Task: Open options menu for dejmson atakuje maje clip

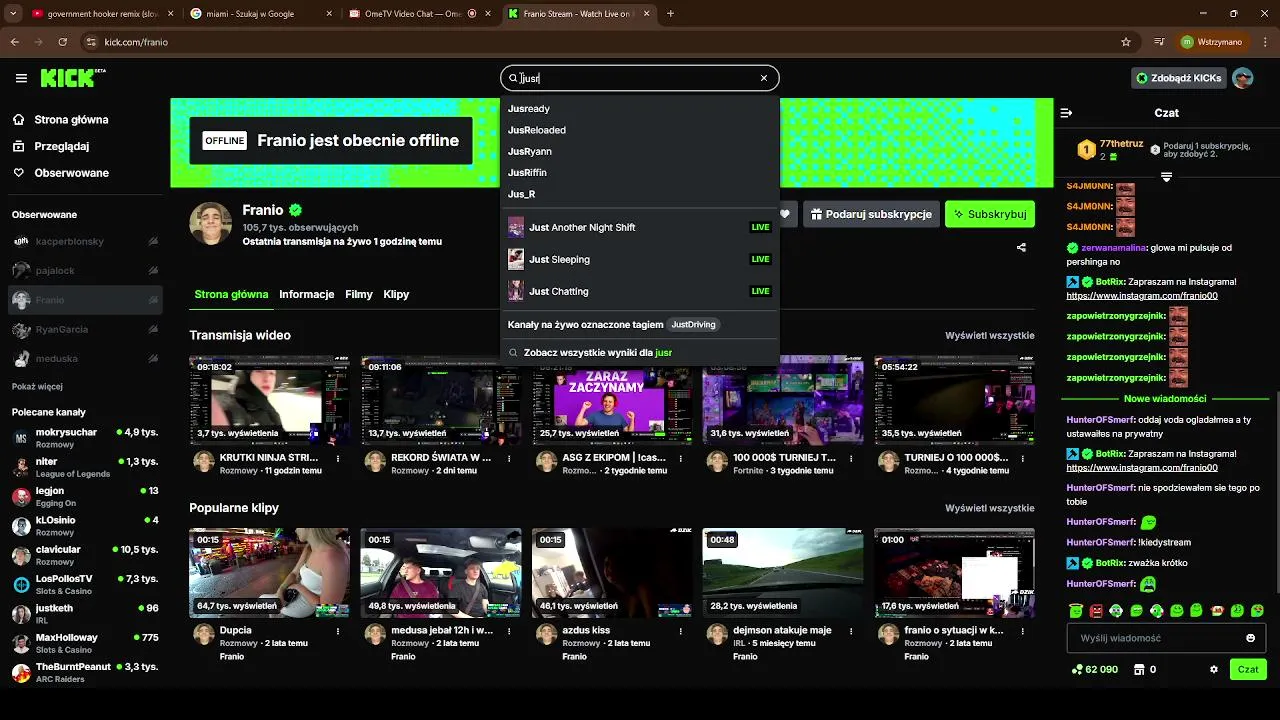Action: pyautogui.click(x=851, y=631)
